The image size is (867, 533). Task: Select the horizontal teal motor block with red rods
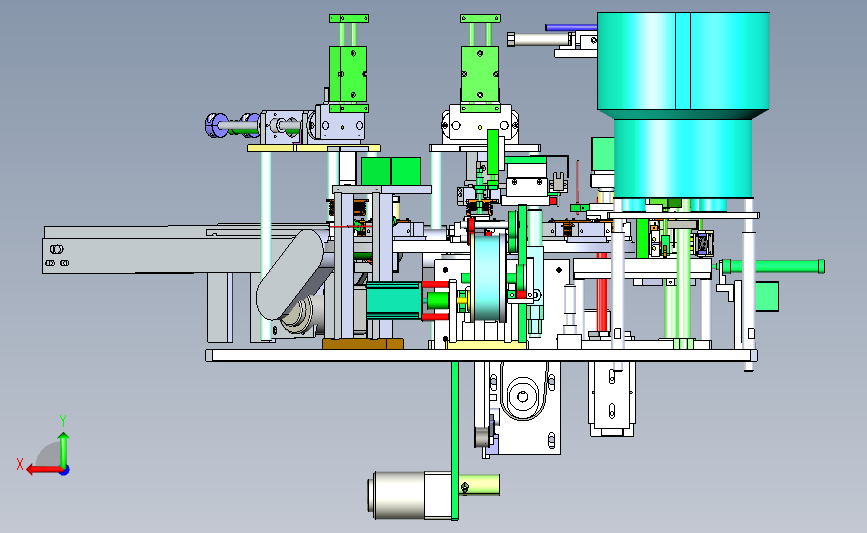394,300
